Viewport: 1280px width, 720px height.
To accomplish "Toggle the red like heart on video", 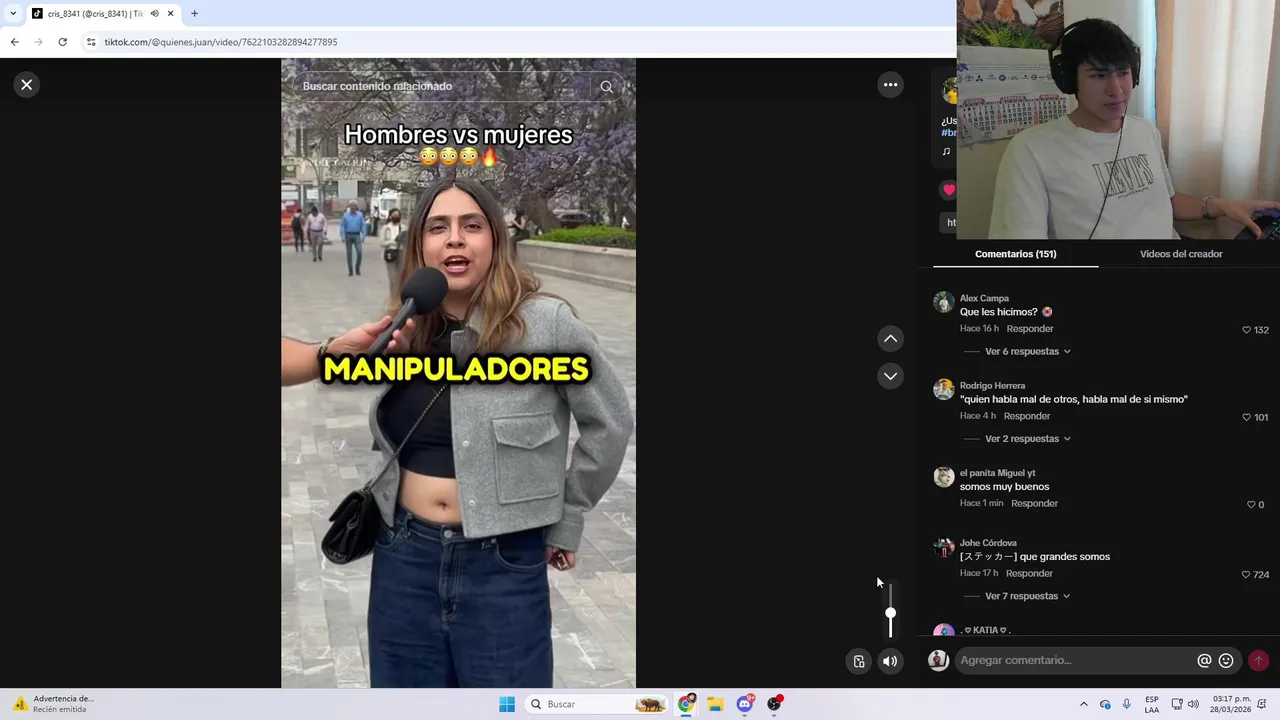I will click(949, 190).
